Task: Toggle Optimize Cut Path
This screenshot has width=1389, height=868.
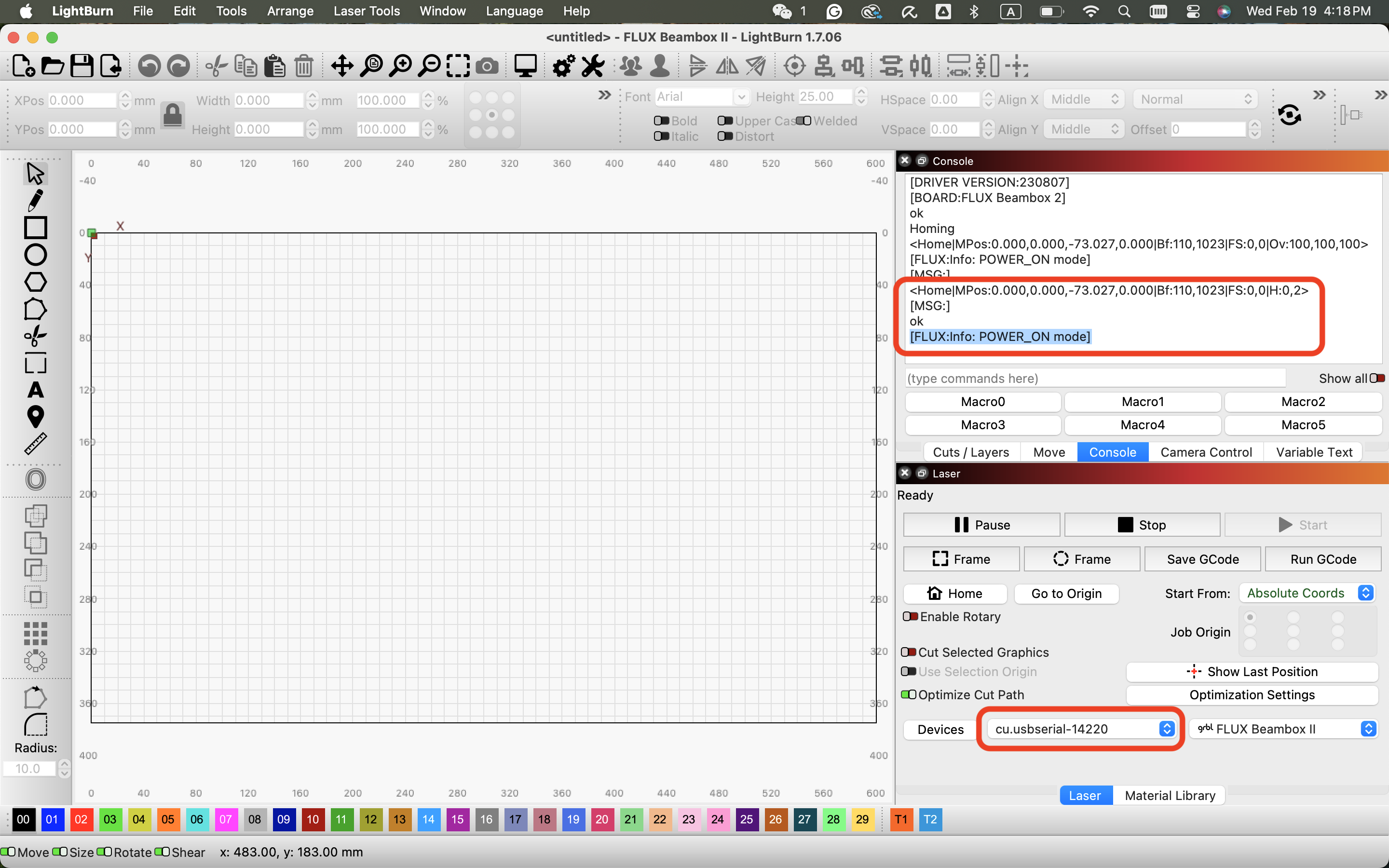Action: click(x=909, y=694)
